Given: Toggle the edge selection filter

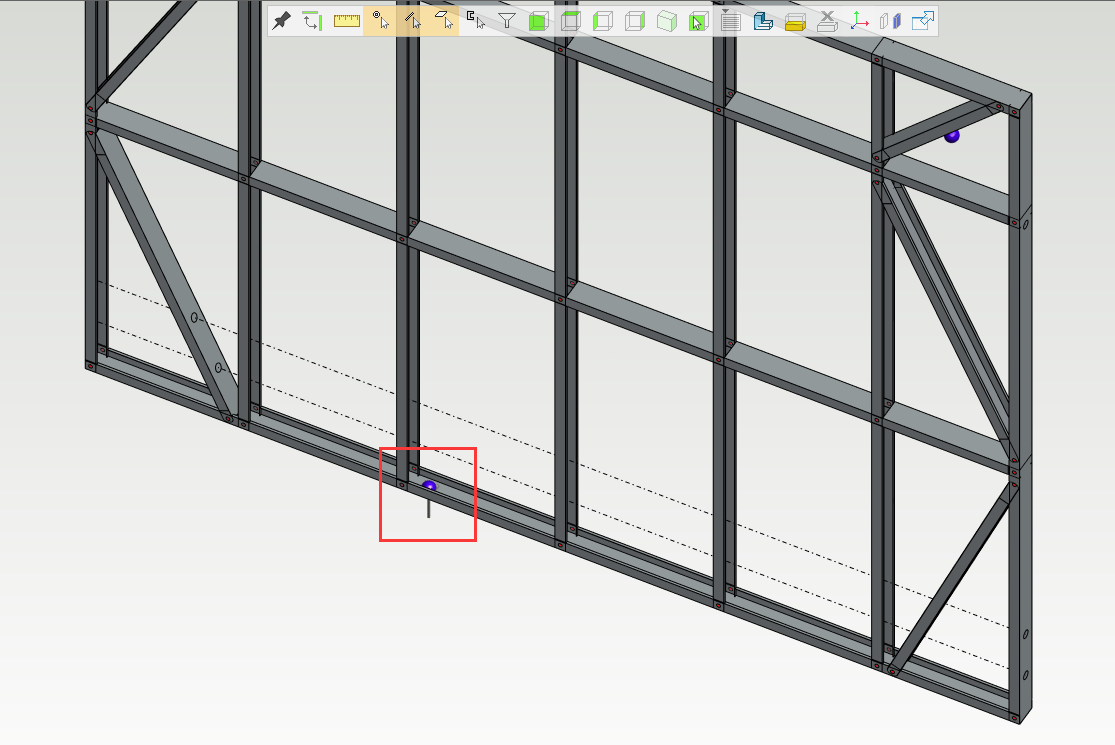Looking at the screenshot, I should [412, 21].
